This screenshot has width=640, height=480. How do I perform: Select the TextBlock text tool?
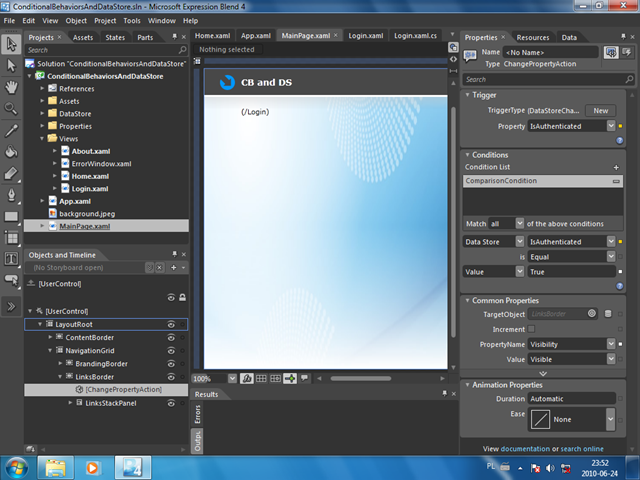pos(11,259)
